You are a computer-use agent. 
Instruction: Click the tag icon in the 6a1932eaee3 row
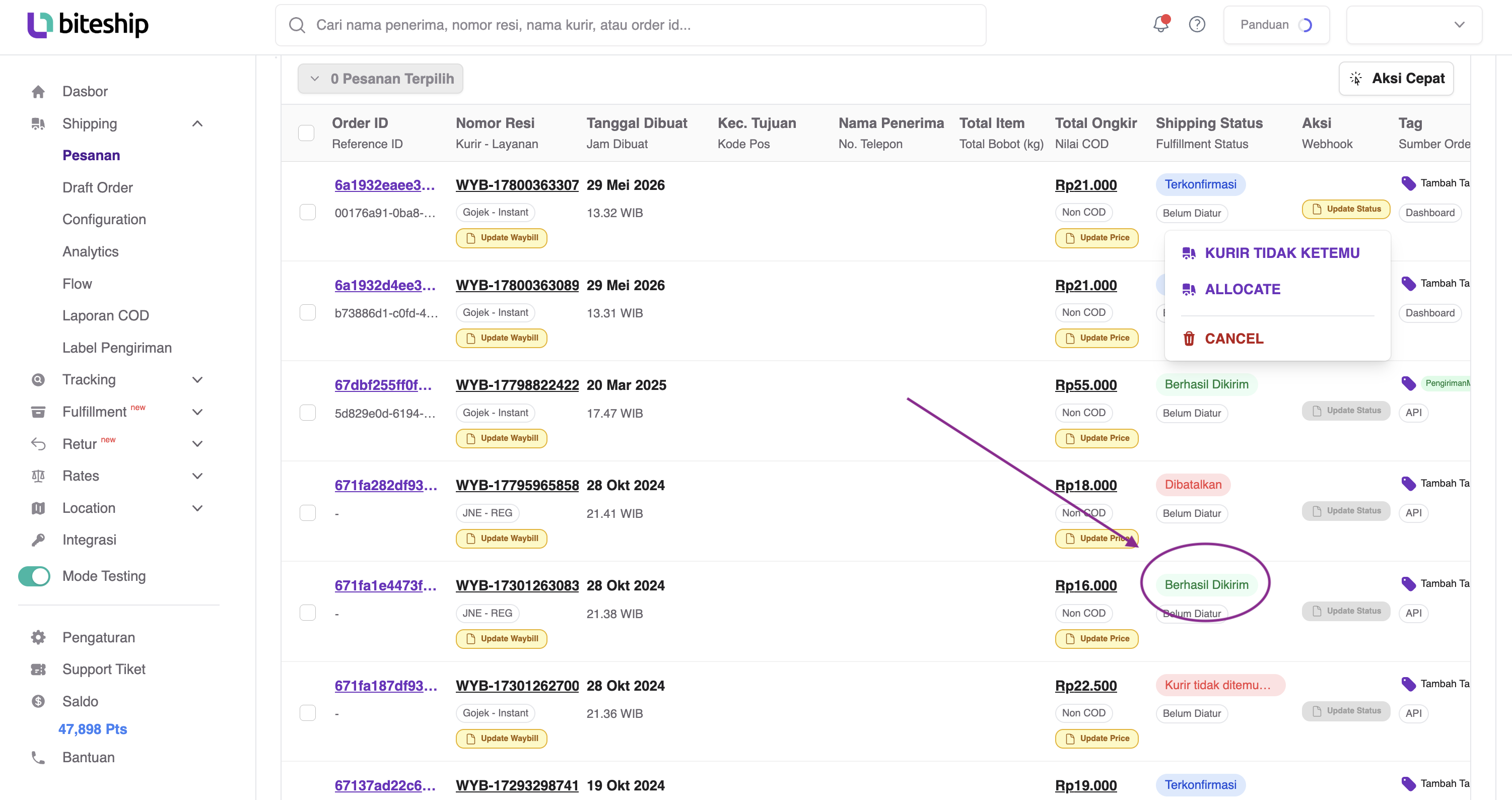1409,183
